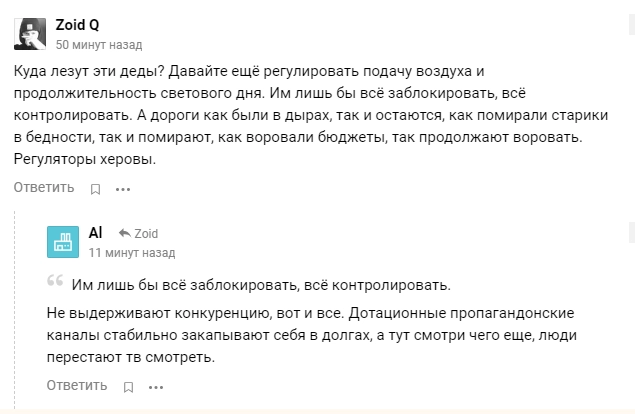The width and height of the screenshot is (635, 414).
Task: Open the Al username link
Action: click(96, 232)
